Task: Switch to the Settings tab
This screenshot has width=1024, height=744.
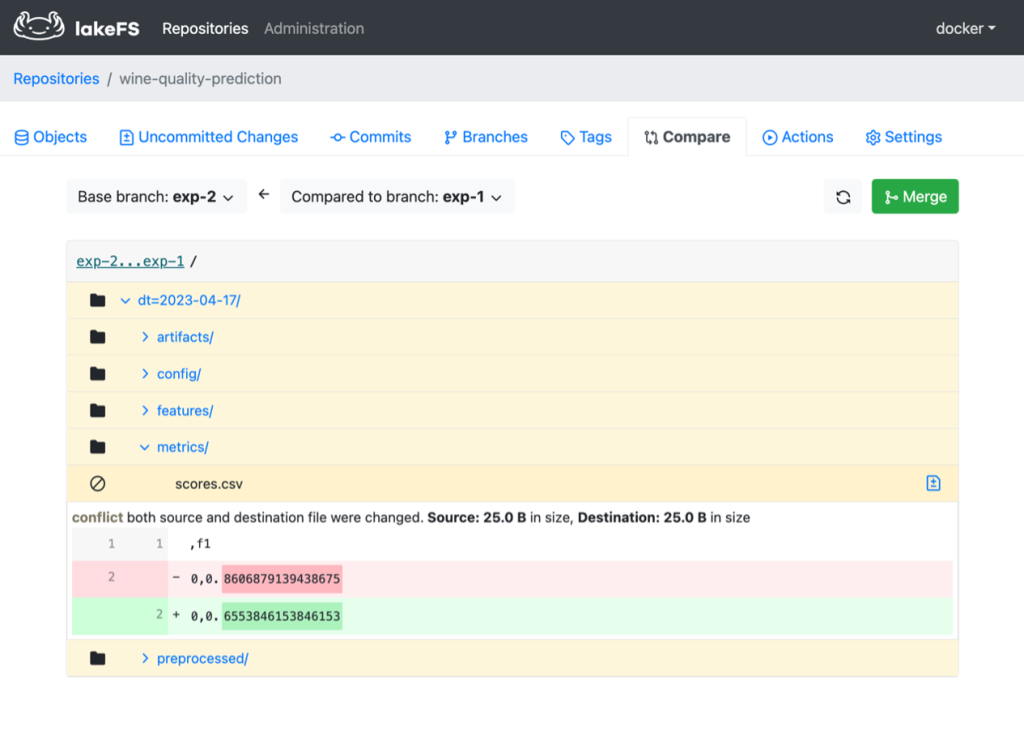Action: click(904, 137)
